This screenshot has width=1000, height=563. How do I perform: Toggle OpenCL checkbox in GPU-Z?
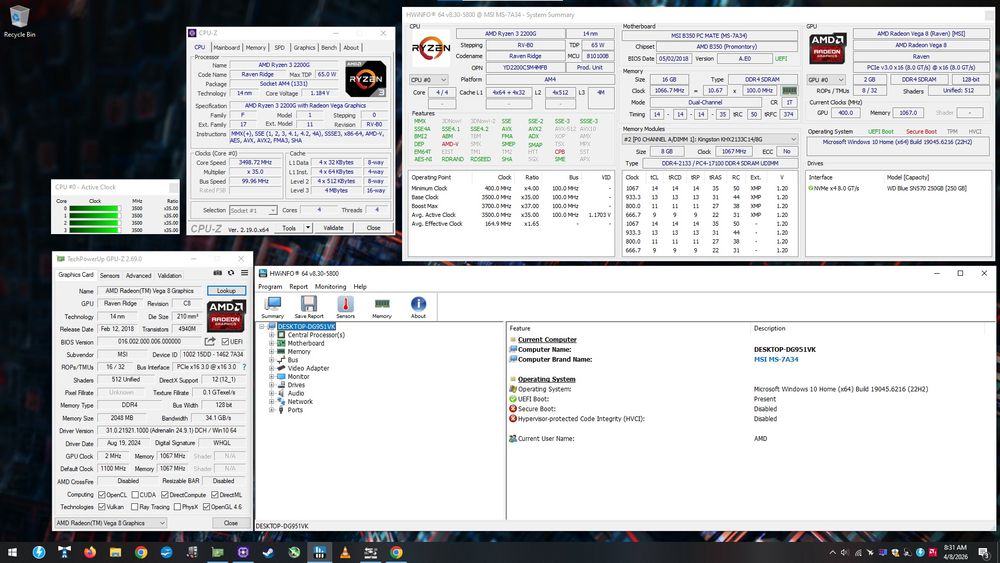pyautogui.click(x=101, y=495)
